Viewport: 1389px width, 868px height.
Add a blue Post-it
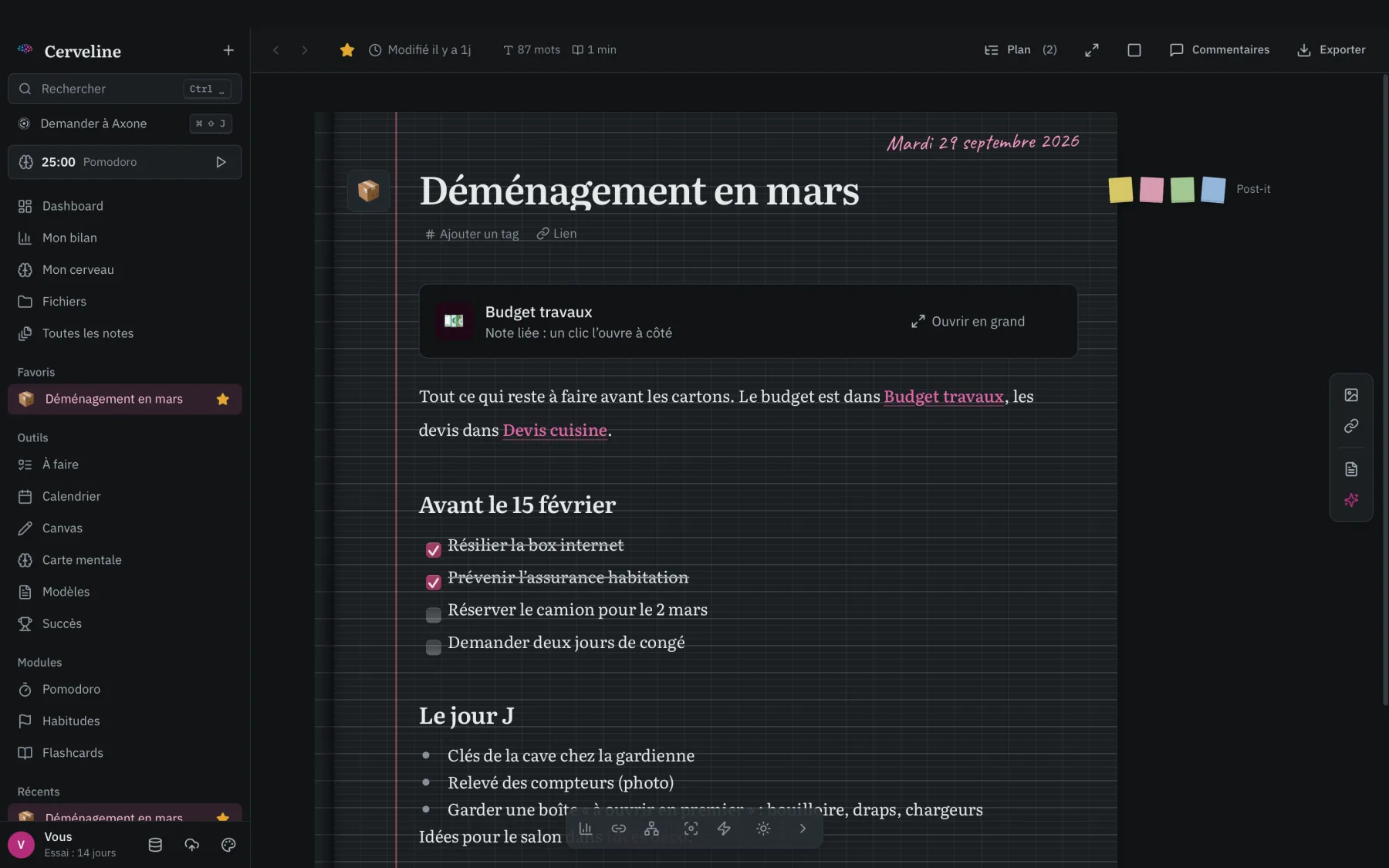[1213, 189]
